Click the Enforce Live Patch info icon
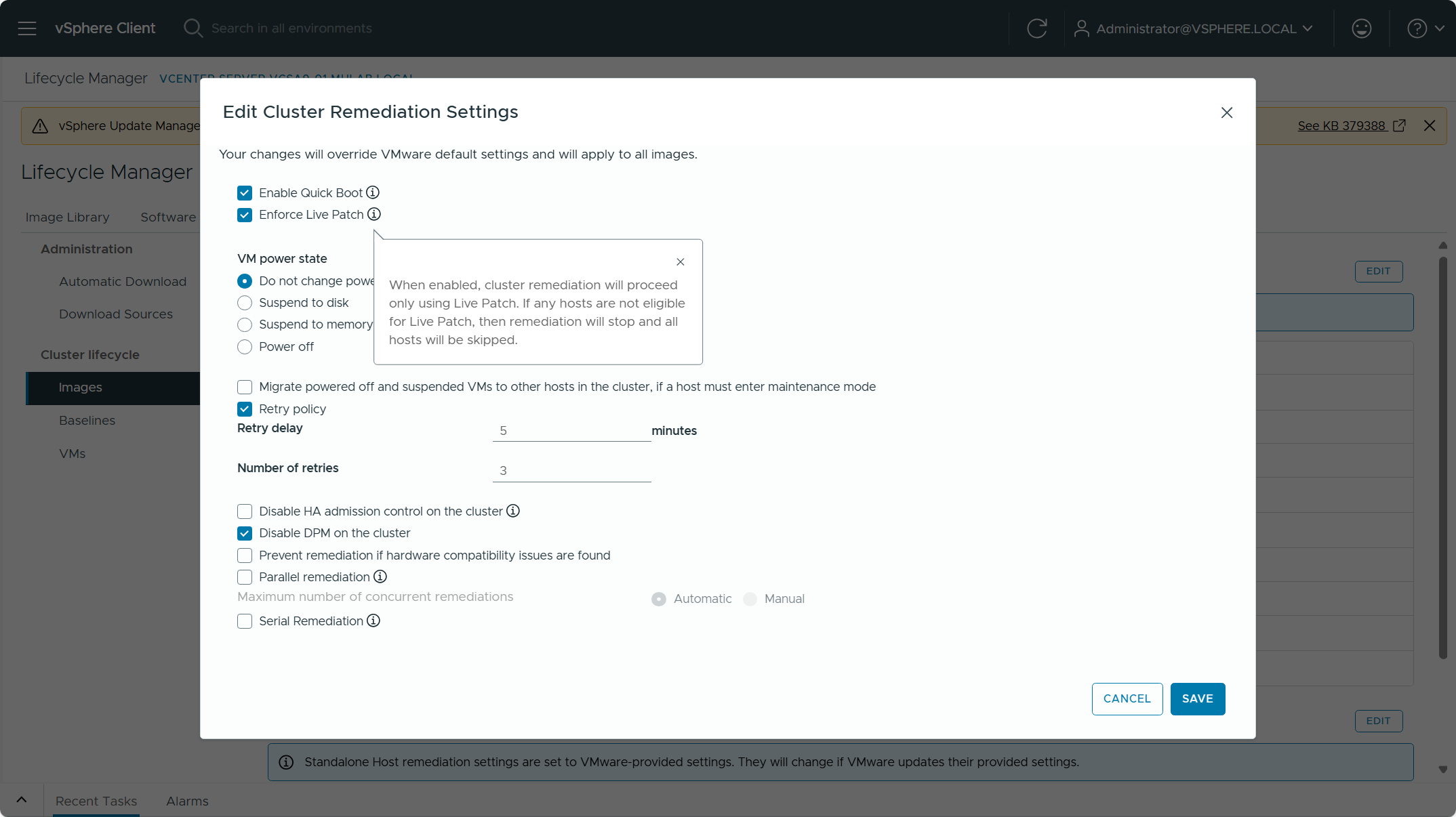Screen dimensions: 1456x817 click(374, 214)
